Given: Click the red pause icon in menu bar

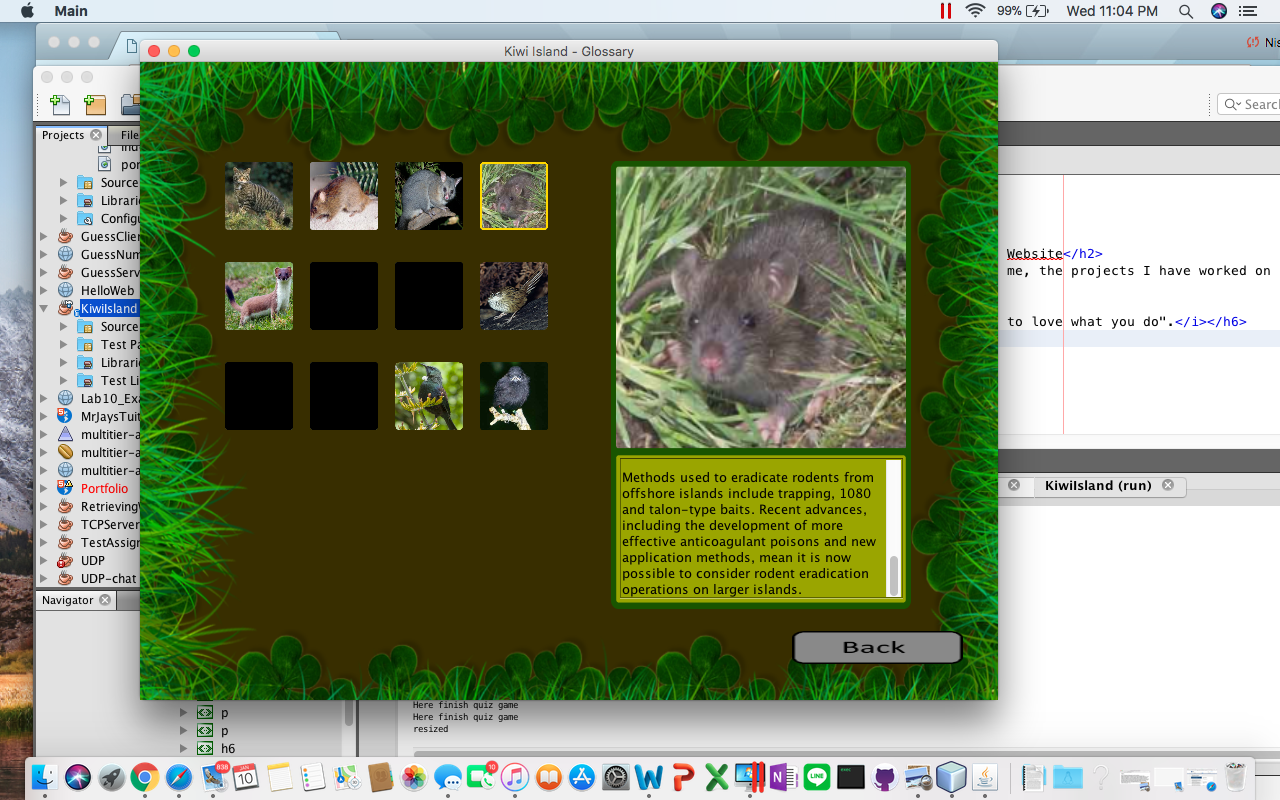Looking at the screenshot, I should 945,11.
